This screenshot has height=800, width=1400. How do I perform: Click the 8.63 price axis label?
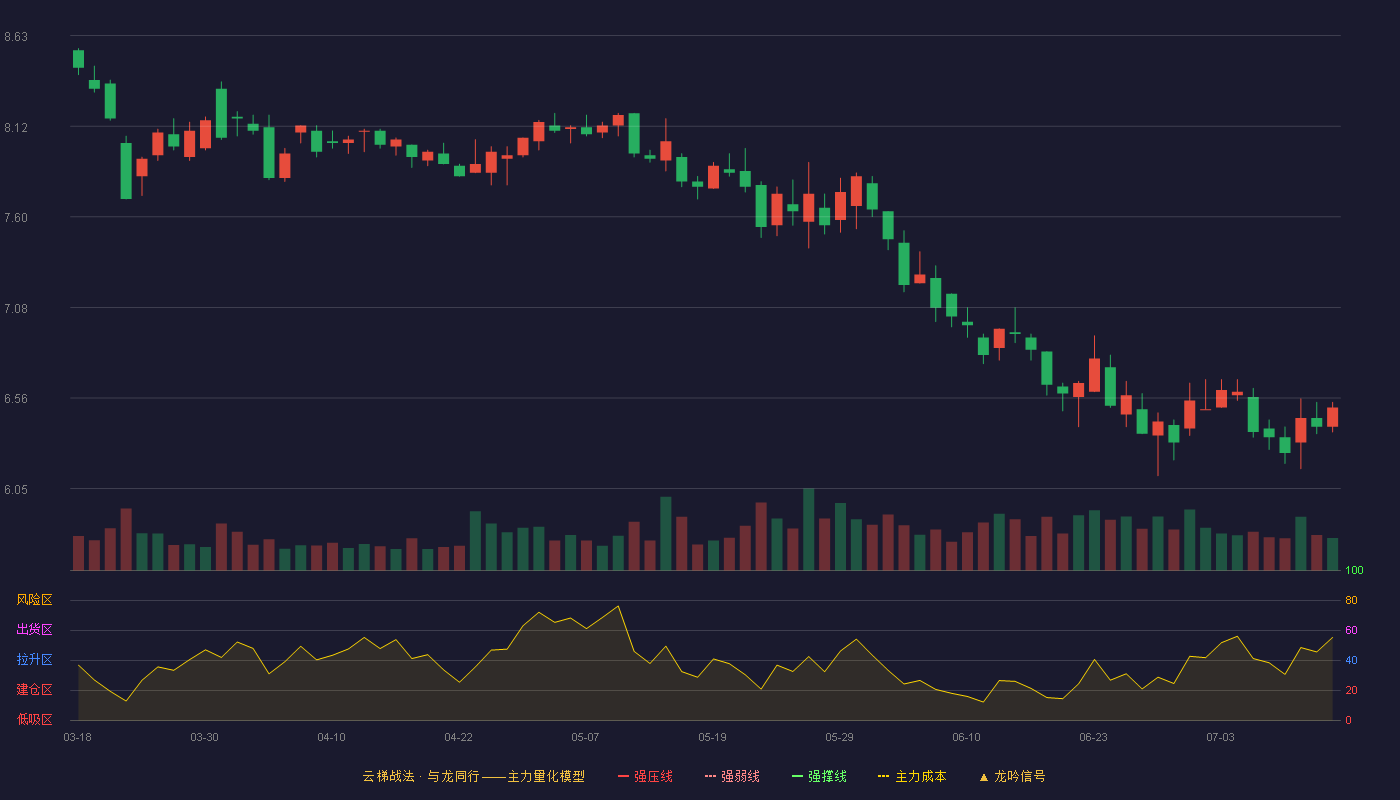[x=16, y=37]
